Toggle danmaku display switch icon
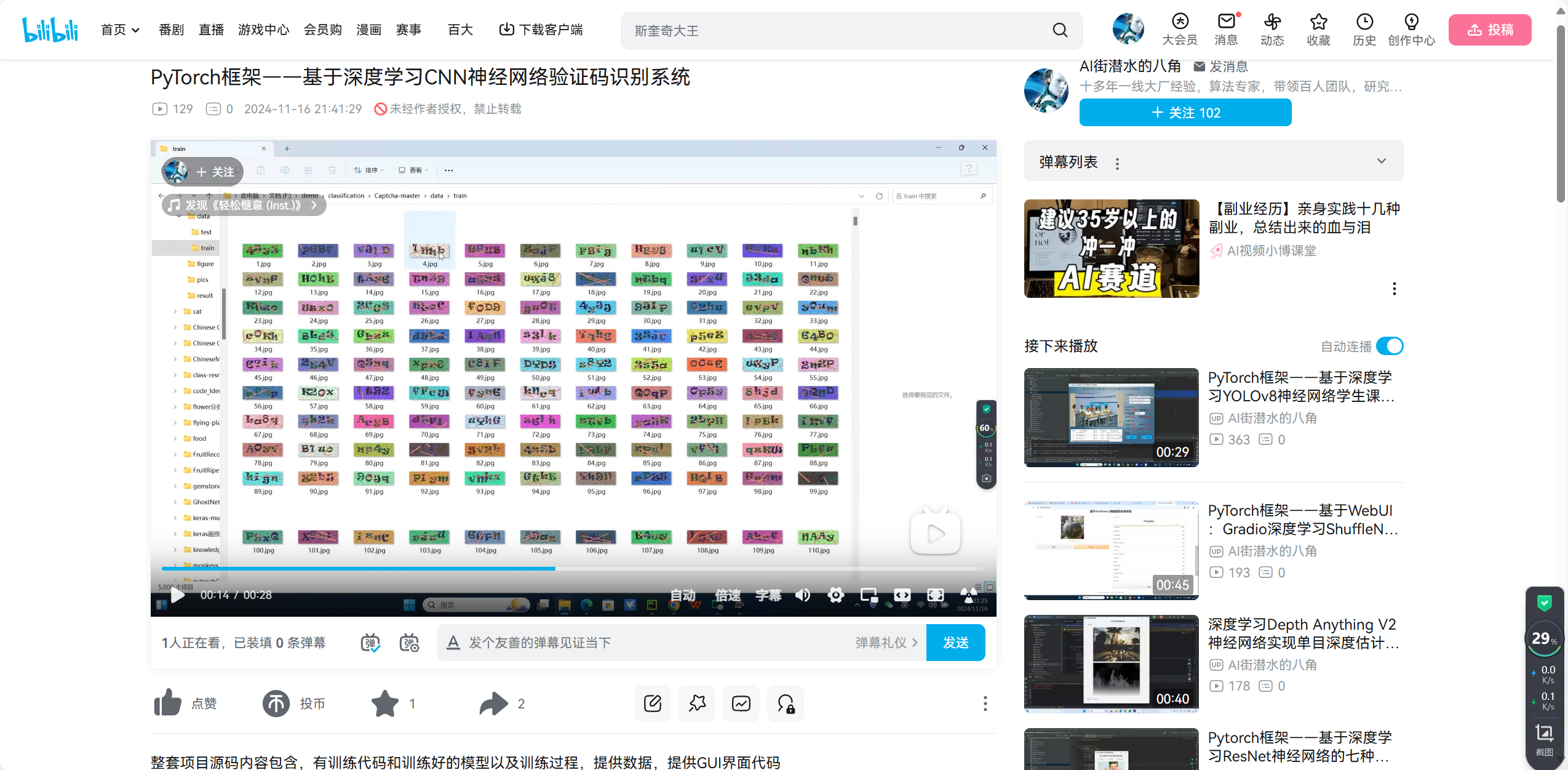 (370, 643)
